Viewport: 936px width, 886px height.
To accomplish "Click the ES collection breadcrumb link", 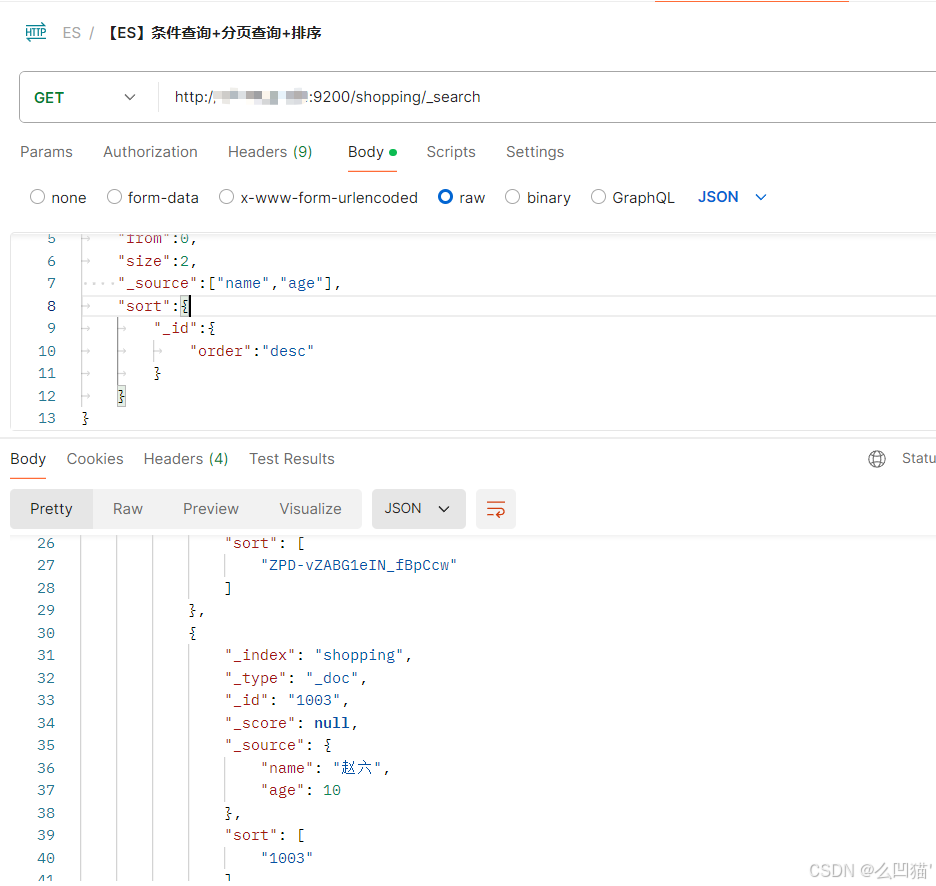I will [x=71, y=33].
